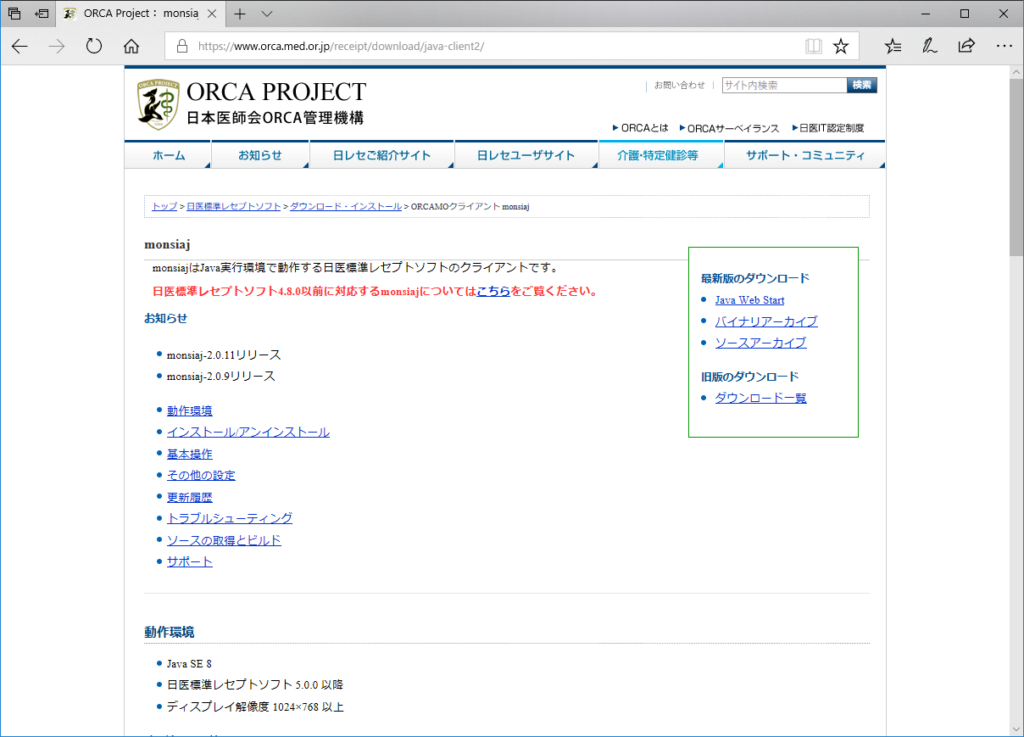Click the share page icon
Viewport: 1024px width, 737px height.
click(x=967, y=46)
